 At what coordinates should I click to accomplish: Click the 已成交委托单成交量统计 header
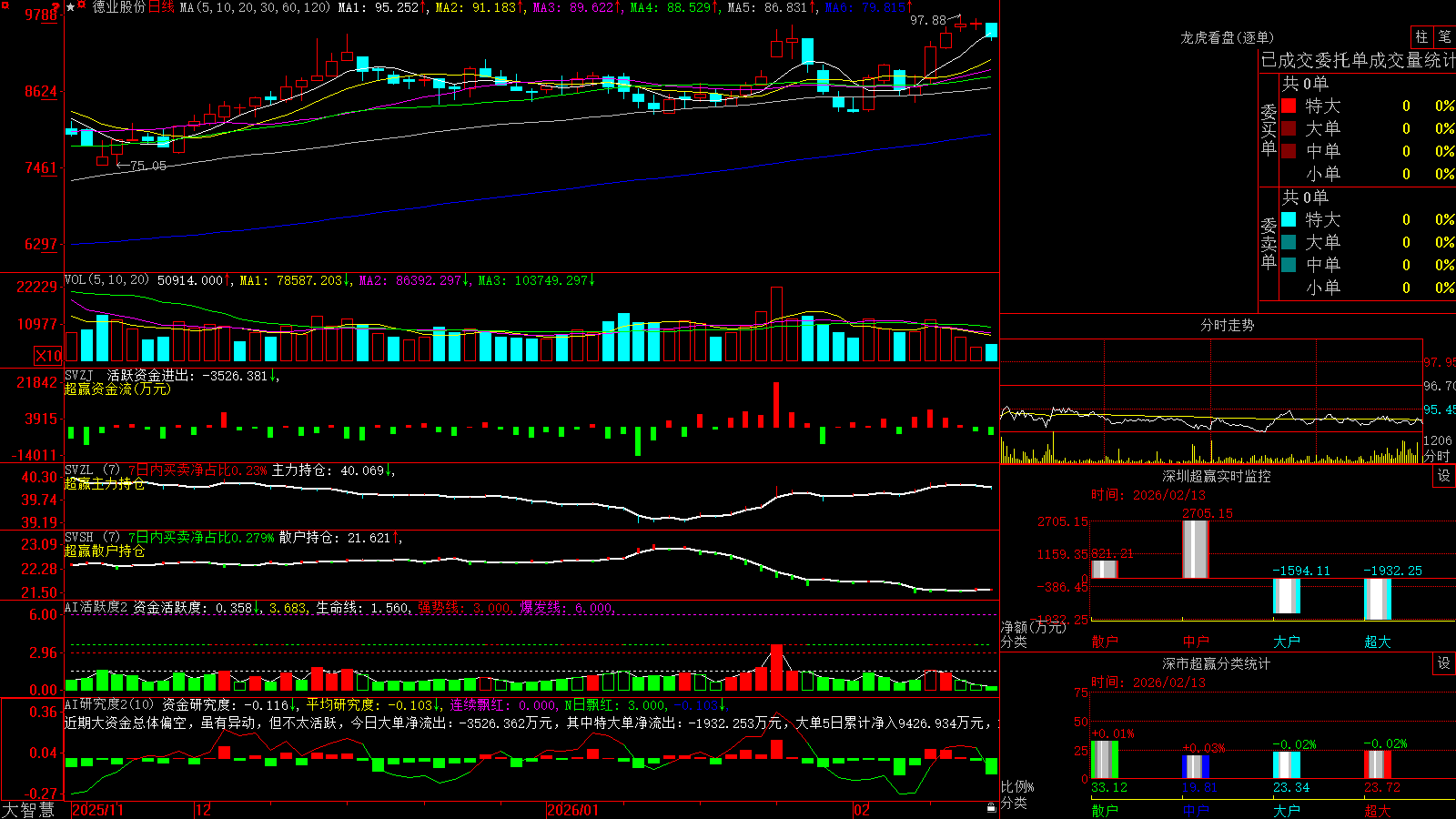(x=1358, y=60)
